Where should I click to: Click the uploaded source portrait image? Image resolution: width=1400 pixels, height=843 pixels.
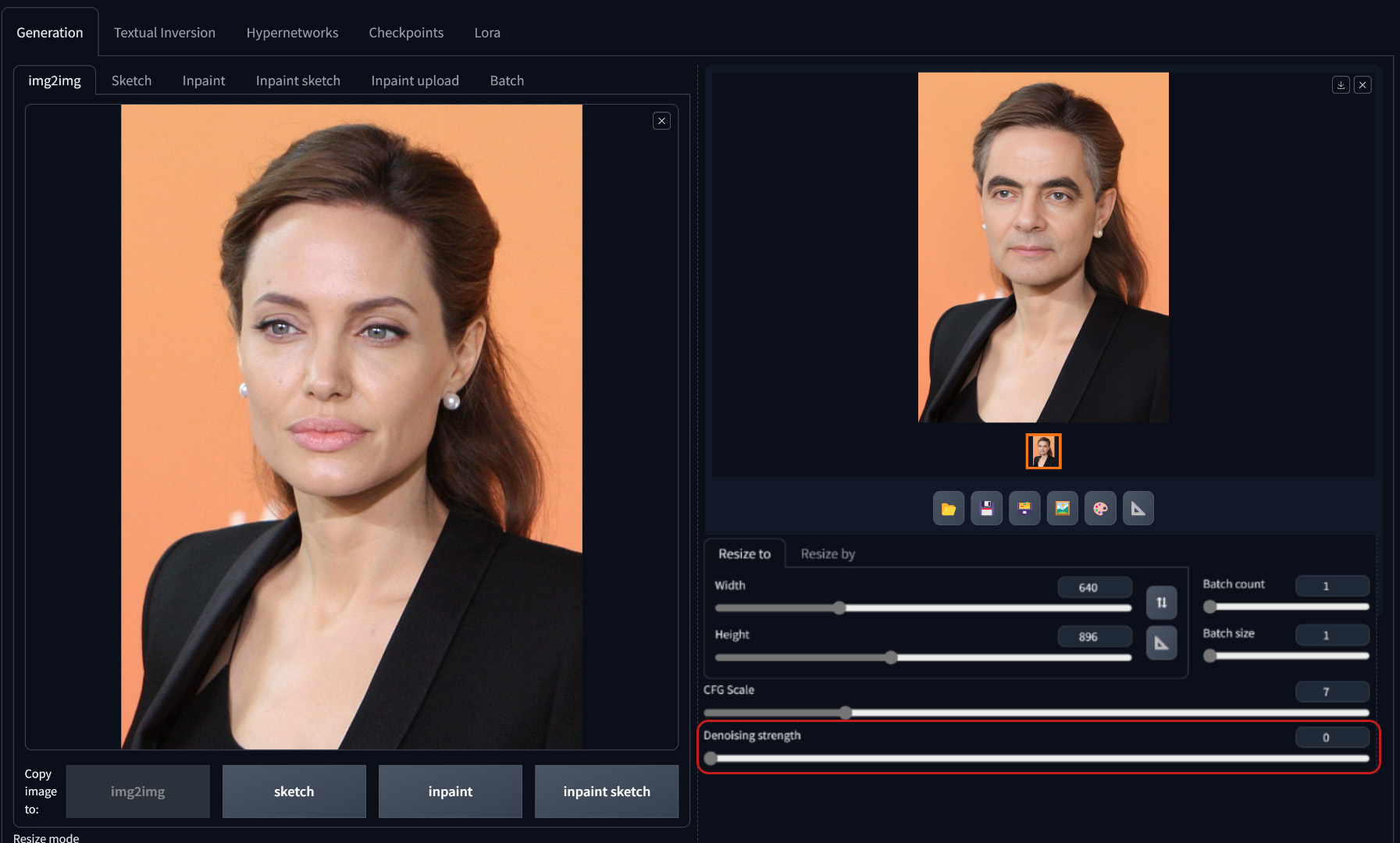(351, 427)
